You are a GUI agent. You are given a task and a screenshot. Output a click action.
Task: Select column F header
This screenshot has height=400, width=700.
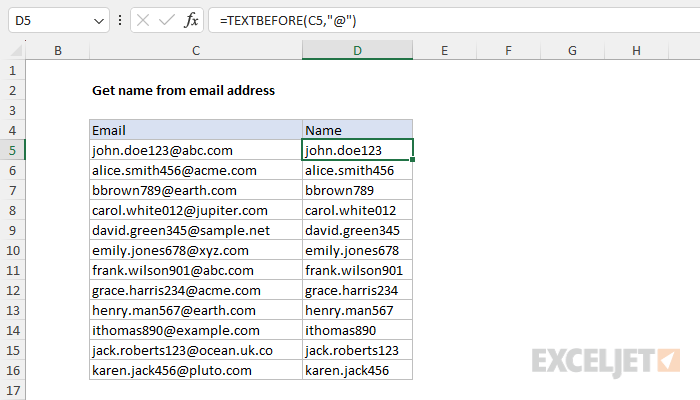click(x=508, y=50)
